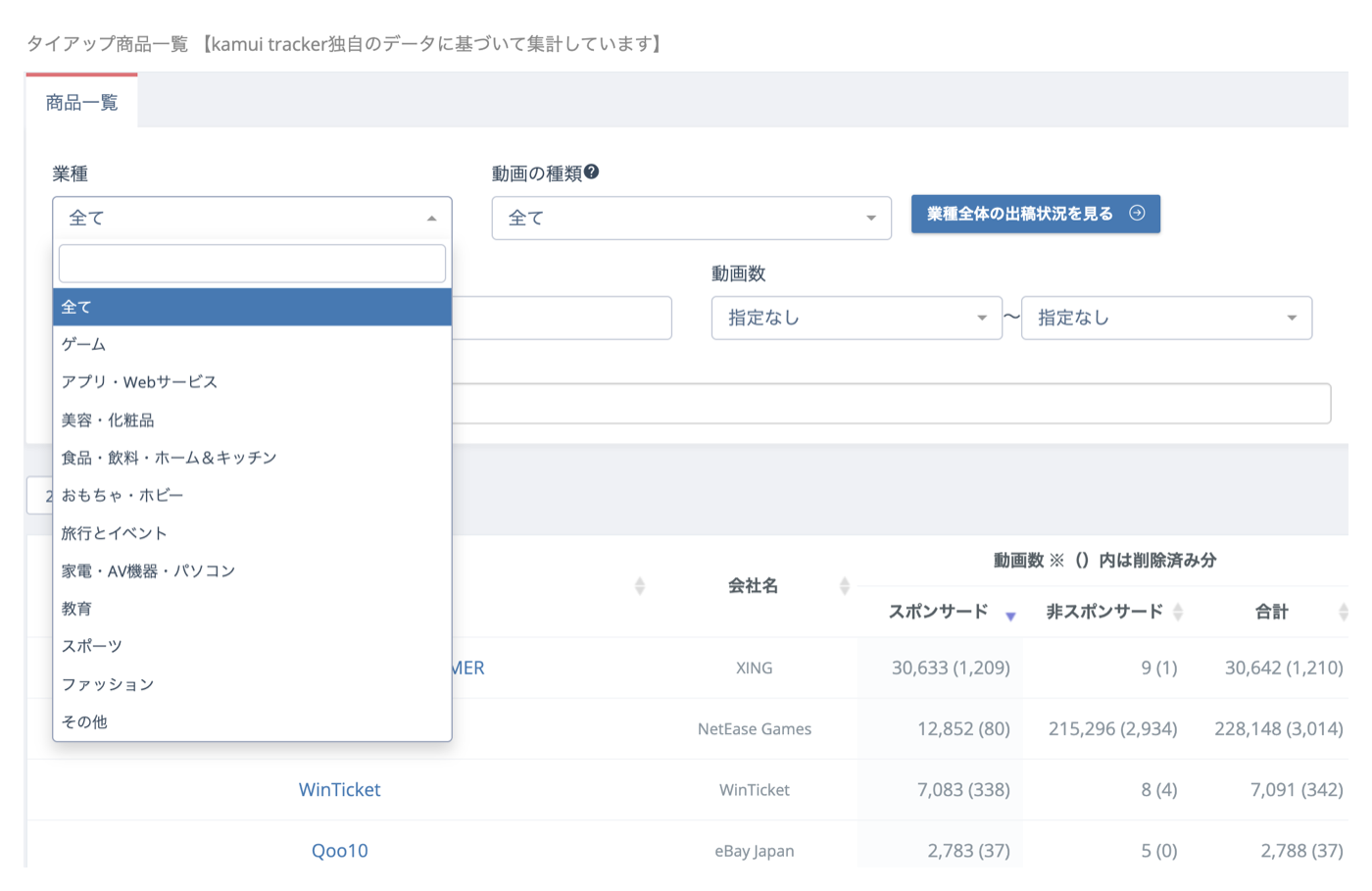Click the text field left of 動画数

coord(562,318)
